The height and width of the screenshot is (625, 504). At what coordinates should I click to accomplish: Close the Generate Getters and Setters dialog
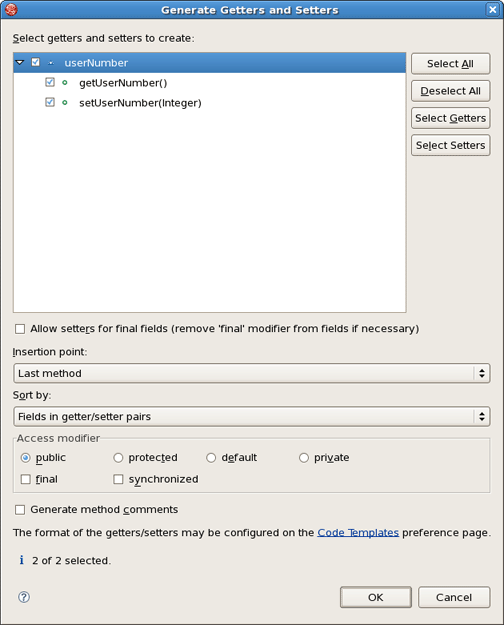[493, 9]
